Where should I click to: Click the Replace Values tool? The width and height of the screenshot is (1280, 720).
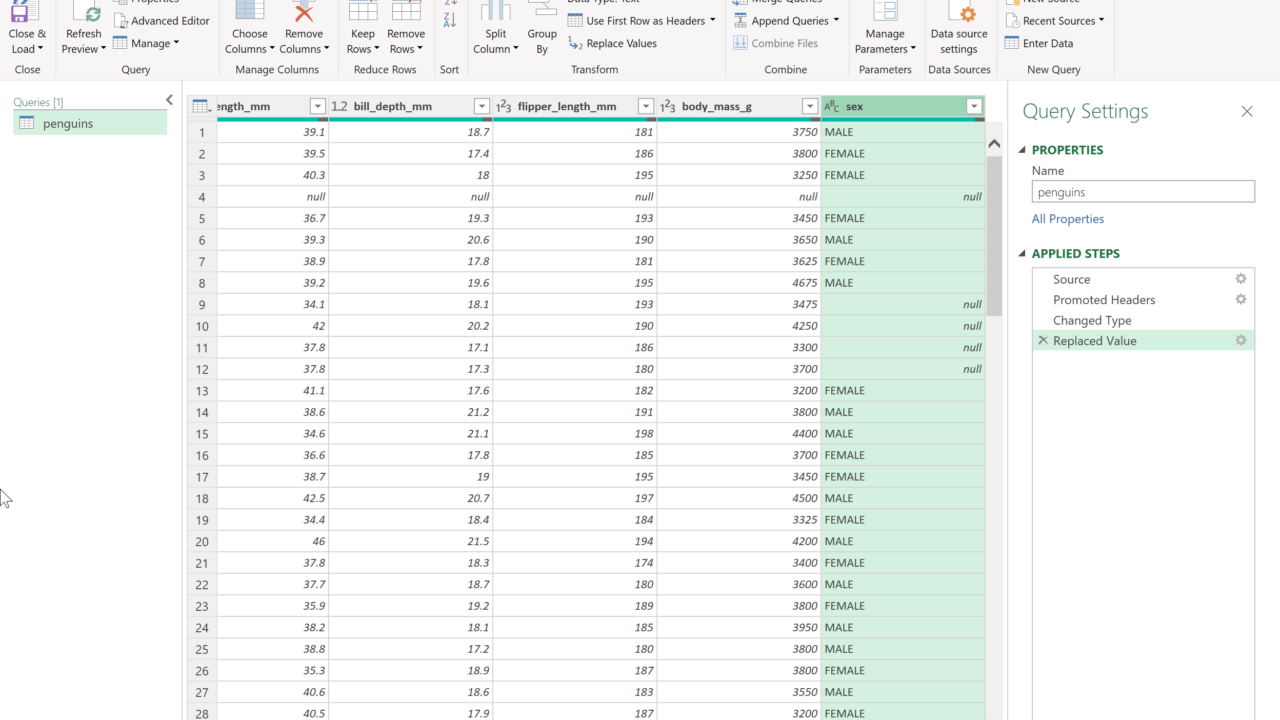click(612, 44)
